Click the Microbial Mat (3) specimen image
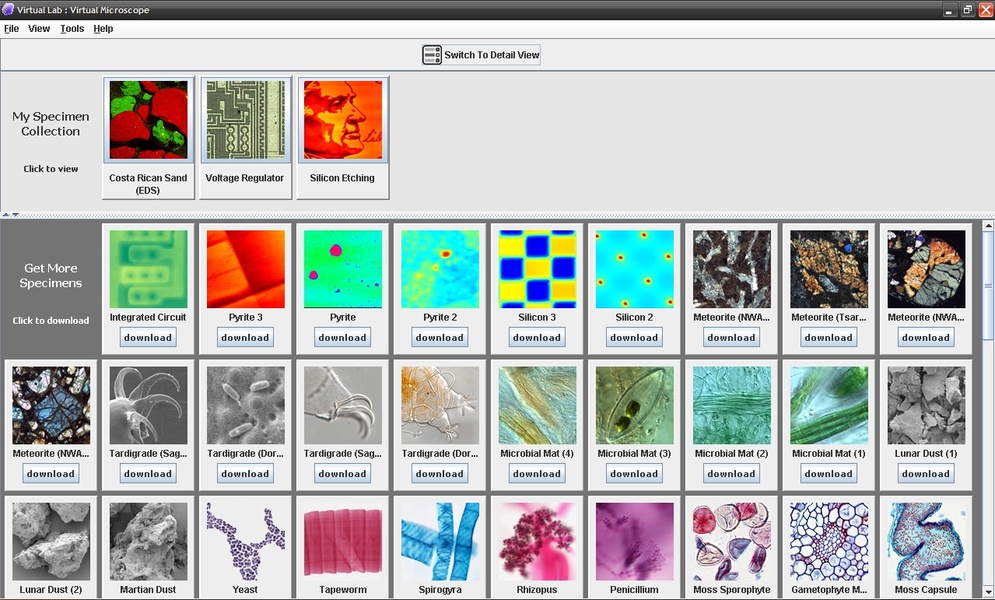 click(x=634, y=405)
